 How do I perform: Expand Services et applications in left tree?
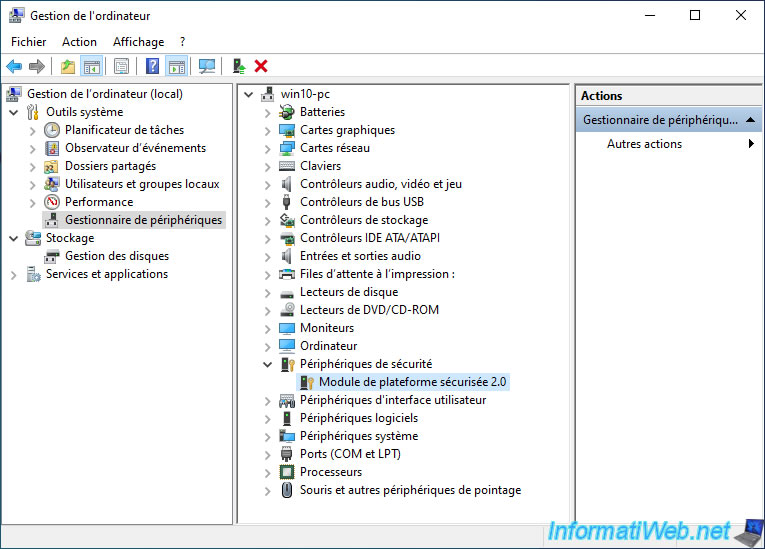tap(13, 274)
